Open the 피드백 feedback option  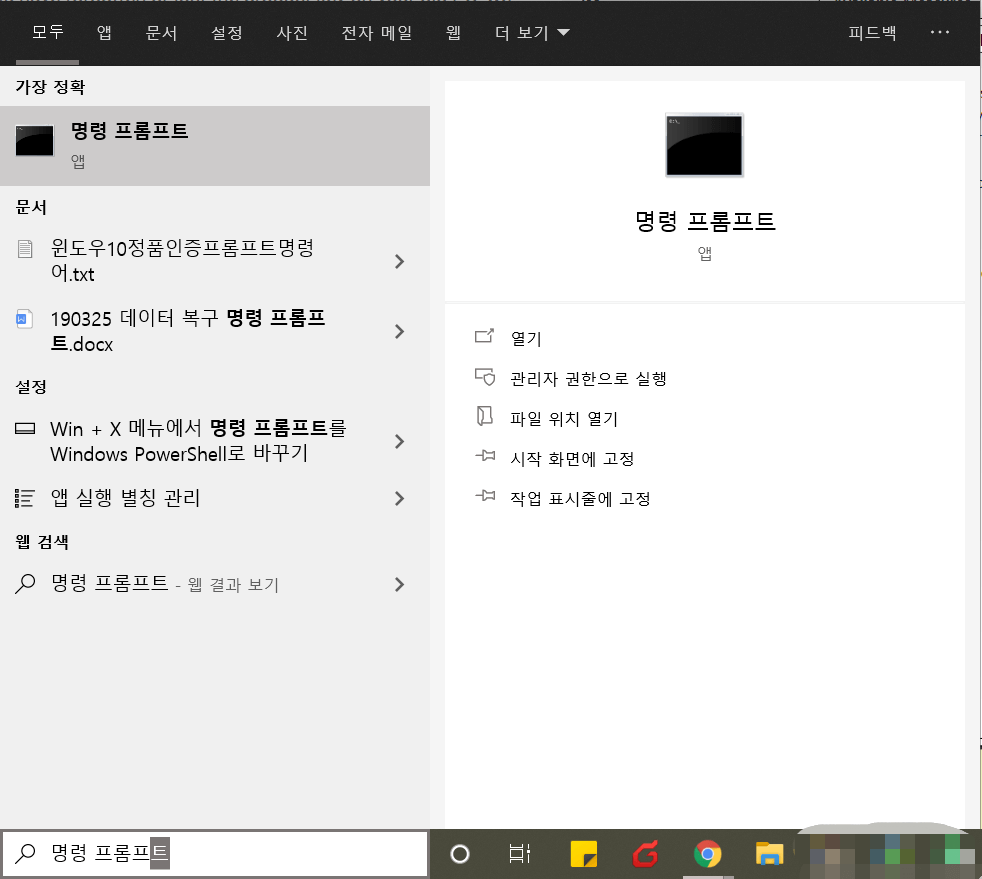(x=870, y=32)
